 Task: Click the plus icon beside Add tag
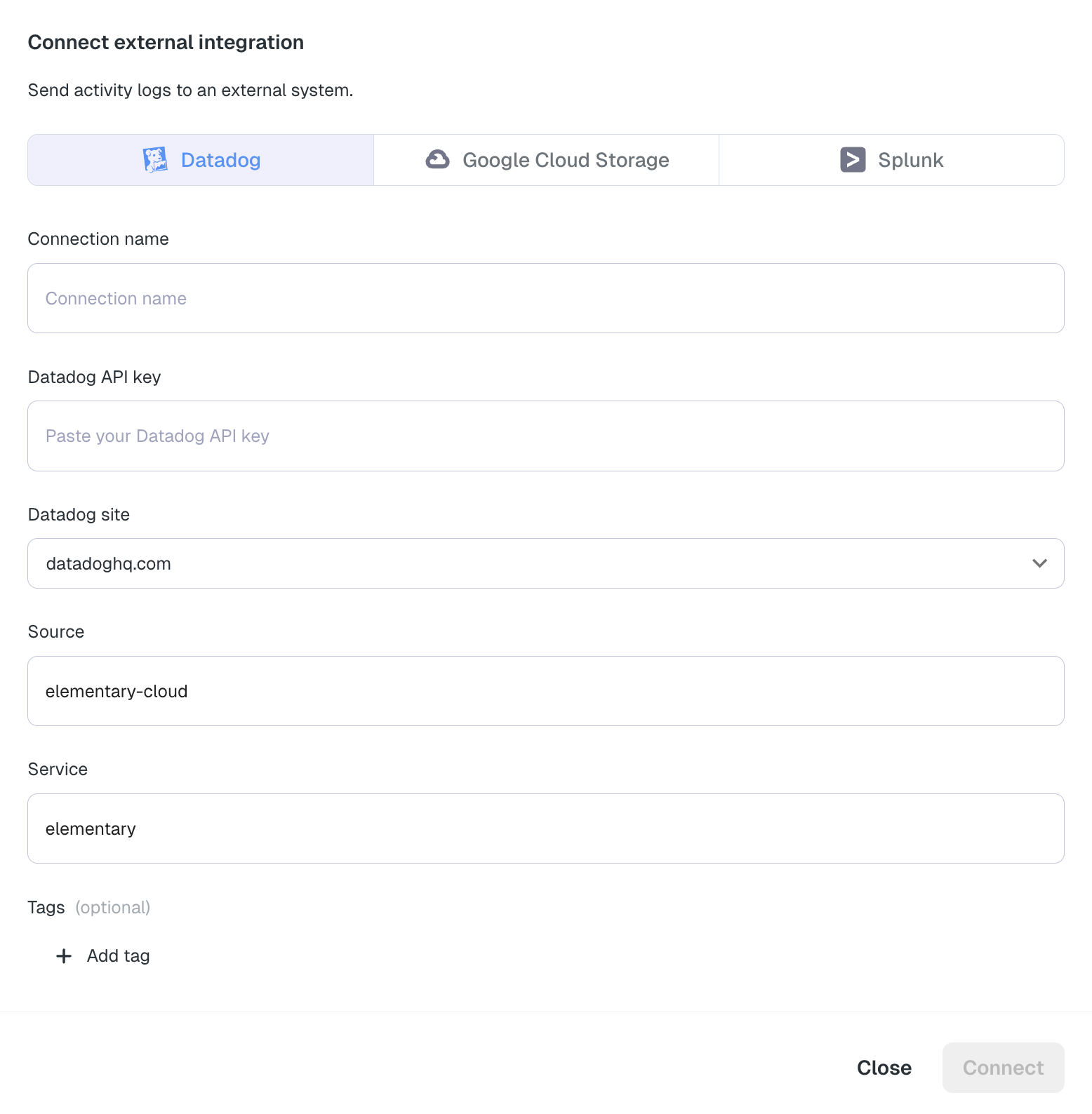pos(64,956)
